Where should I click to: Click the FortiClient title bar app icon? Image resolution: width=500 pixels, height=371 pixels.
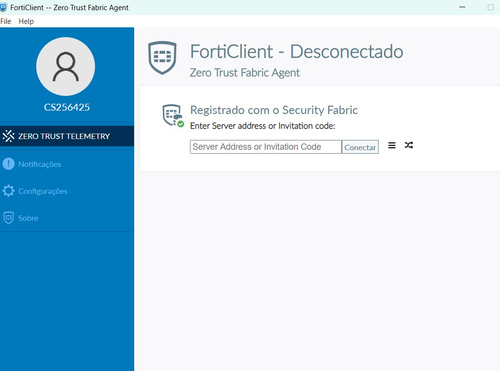[3, 7]
